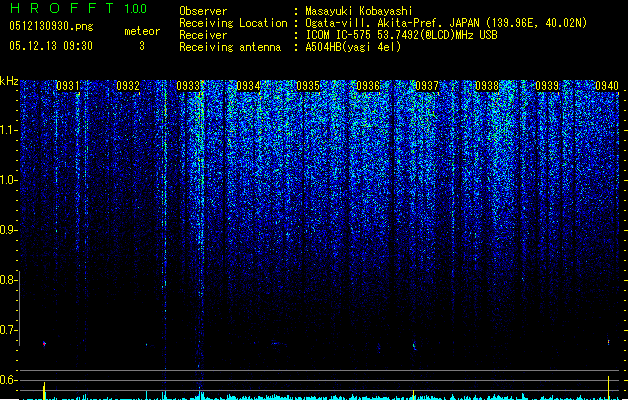Click the Receiving antenna label
Viewport: 629px width, 400px height.
[230, 47]
